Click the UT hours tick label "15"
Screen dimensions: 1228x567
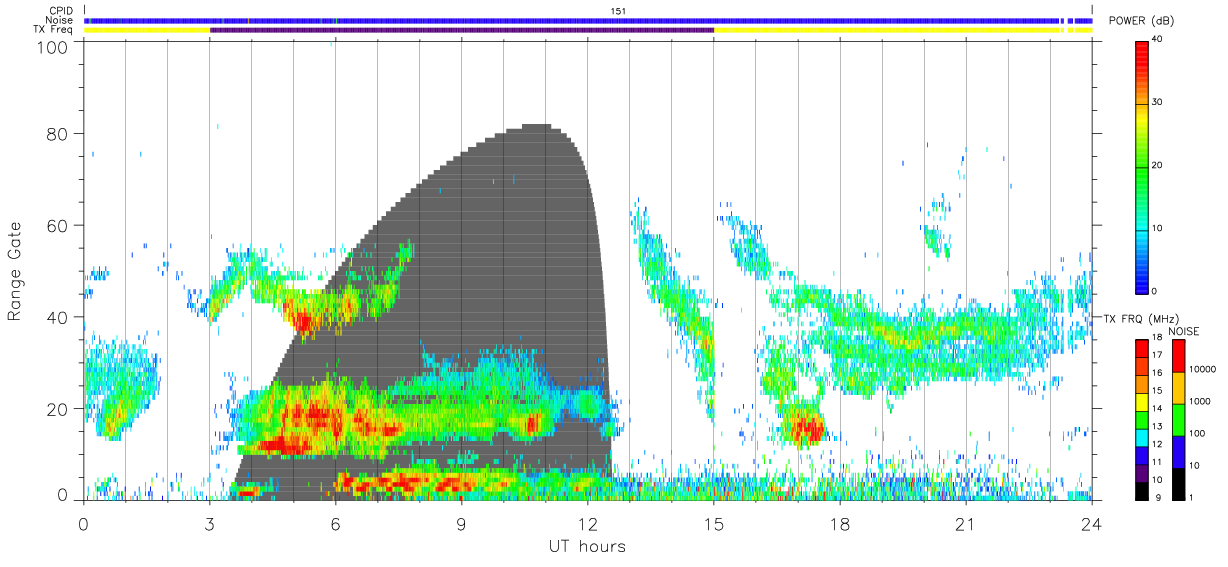[713, 524]
